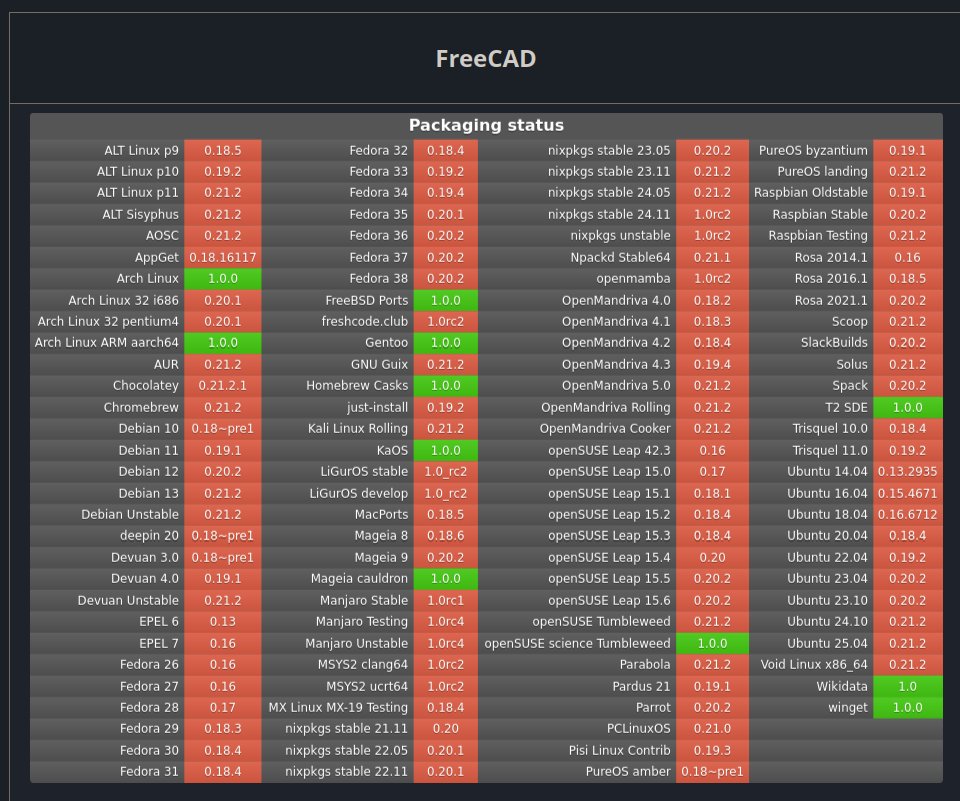960x801 pixels.
Task: Click the Void Linux x86_64 label
Action: (814, 664)
